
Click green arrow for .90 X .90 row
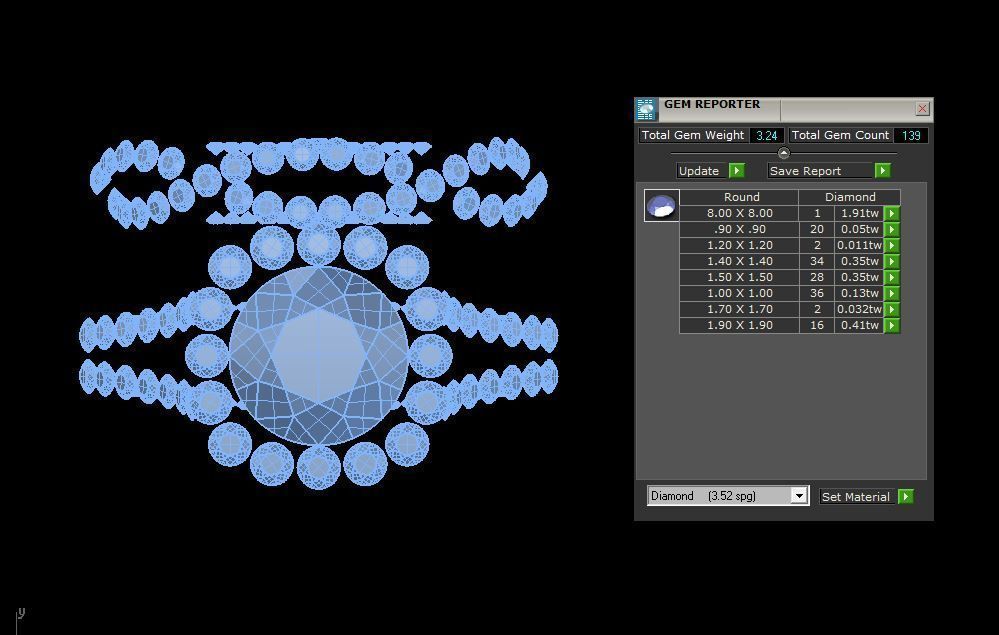[x=892, y=229]
